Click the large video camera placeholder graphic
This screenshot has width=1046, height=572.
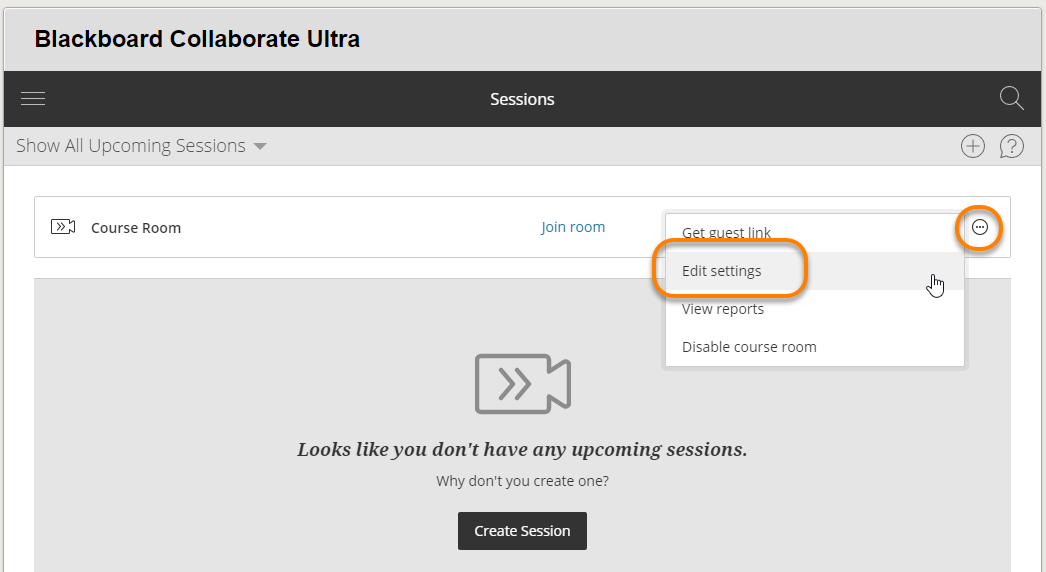coord(522,383)
